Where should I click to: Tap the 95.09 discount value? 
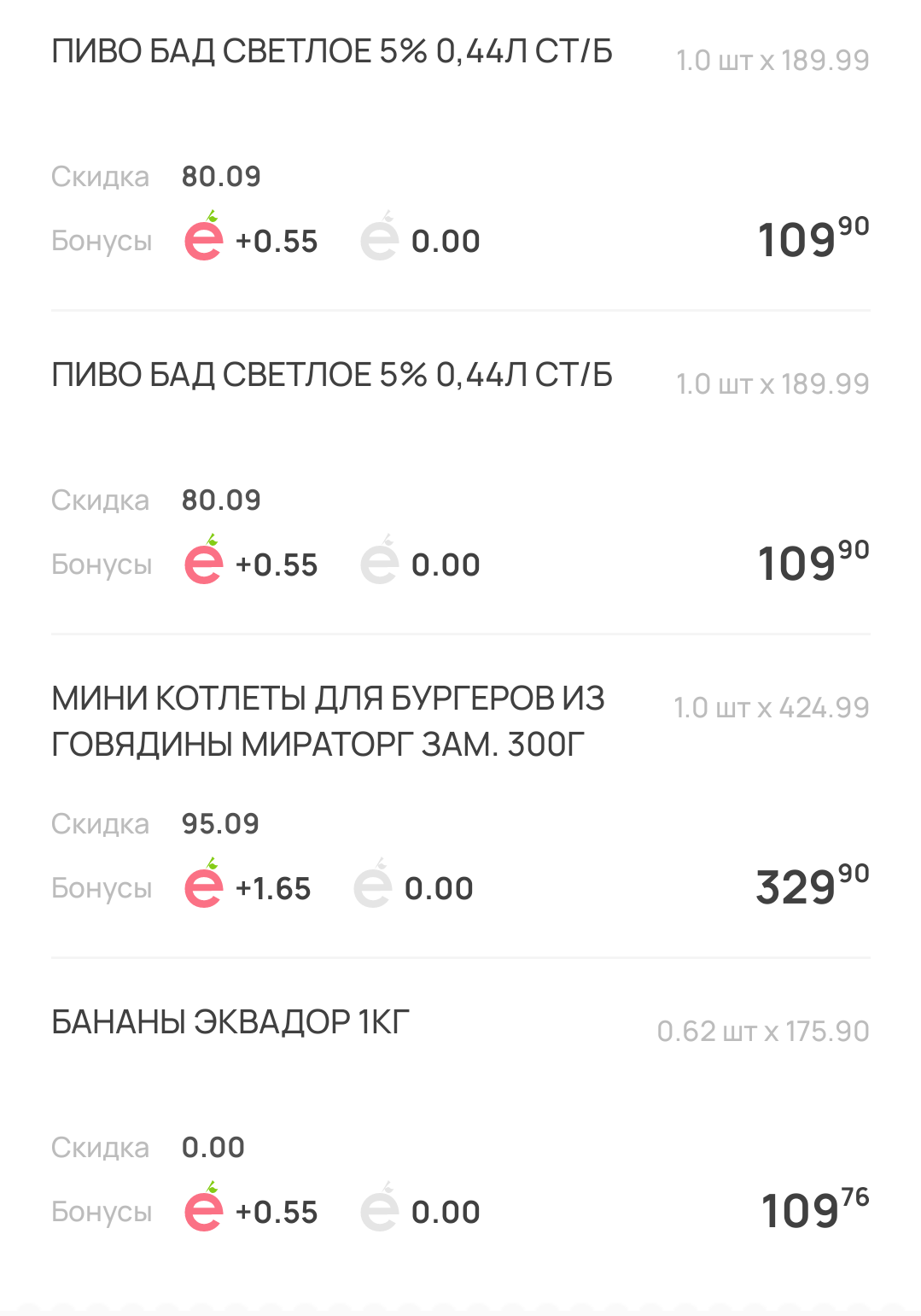220,824
